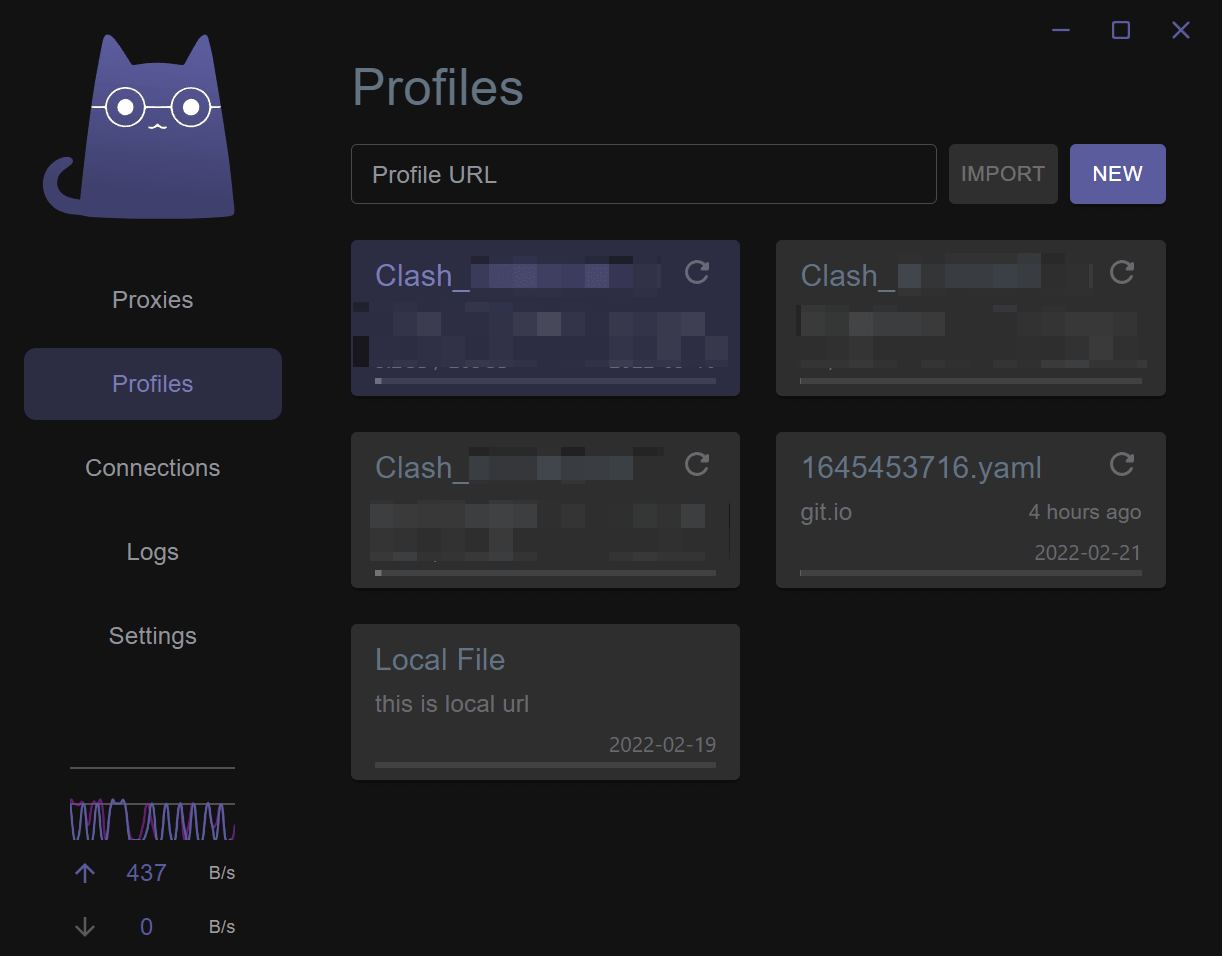Click the upload speed arrow icon

(x=85, y=873)
